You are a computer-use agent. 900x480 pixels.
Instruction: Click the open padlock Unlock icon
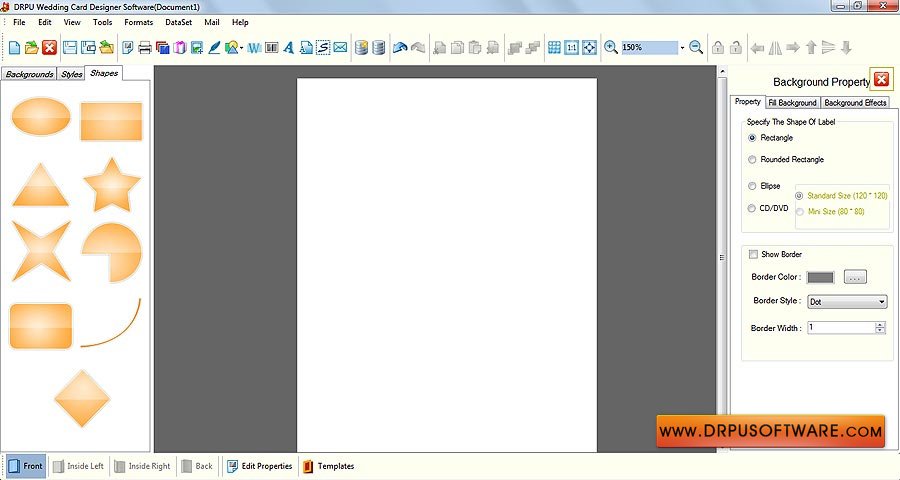pos(736,48)
